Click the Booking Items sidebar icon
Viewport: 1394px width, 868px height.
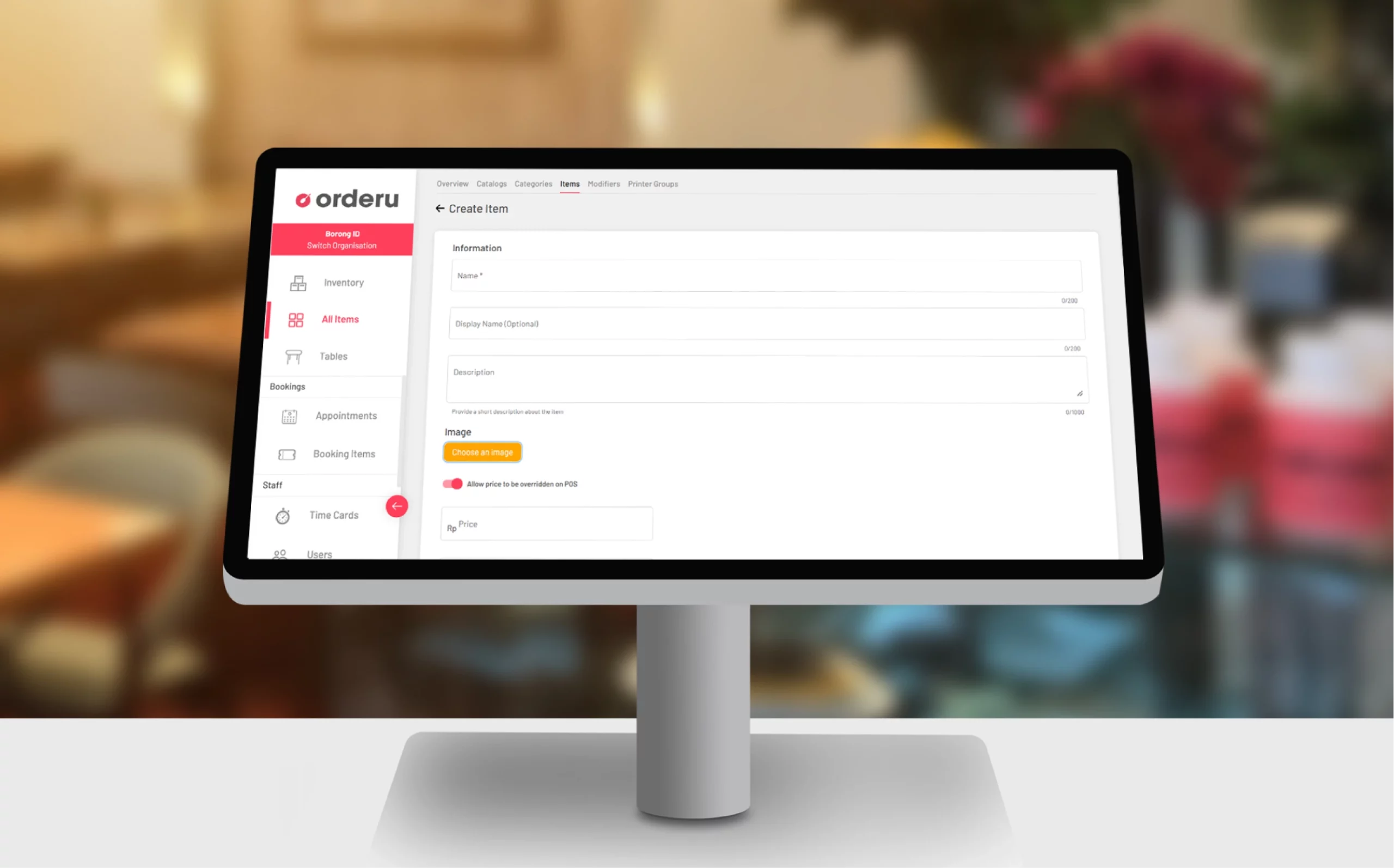(287, 454)
